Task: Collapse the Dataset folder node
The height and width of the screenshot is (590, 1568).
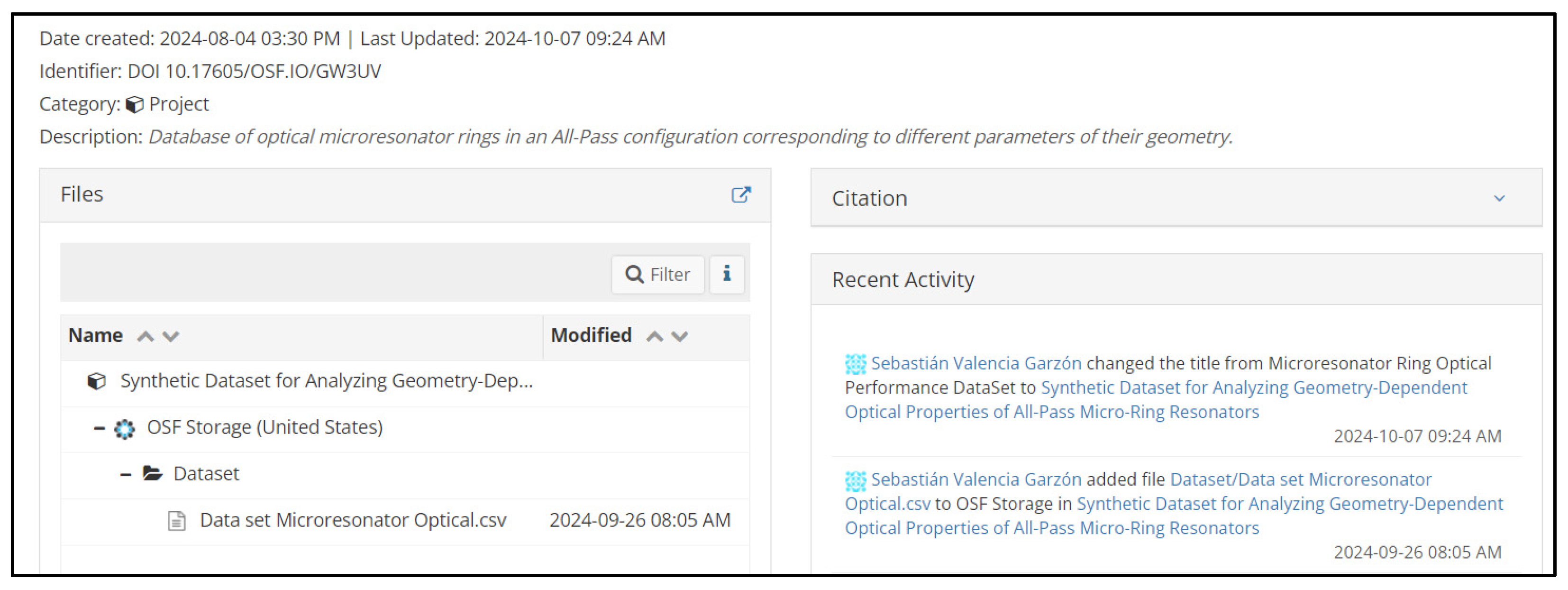Action: 126,474
